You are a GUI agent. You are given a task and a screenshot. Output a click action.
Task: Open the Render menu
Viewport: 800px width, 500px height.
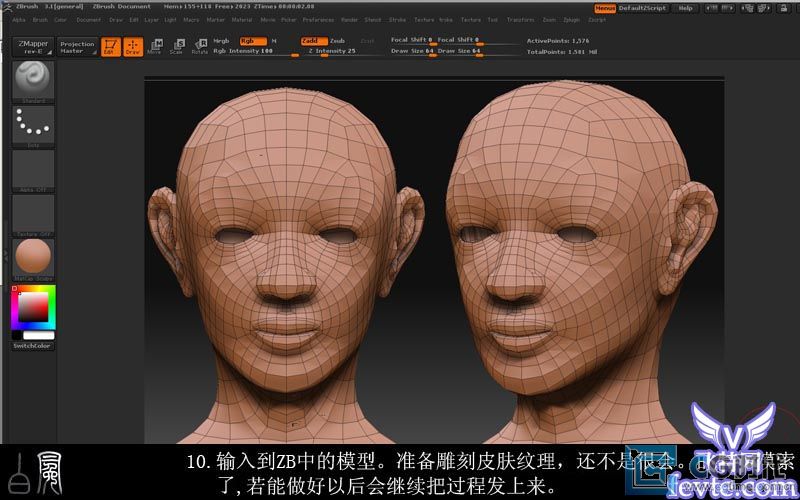point(349,20)
